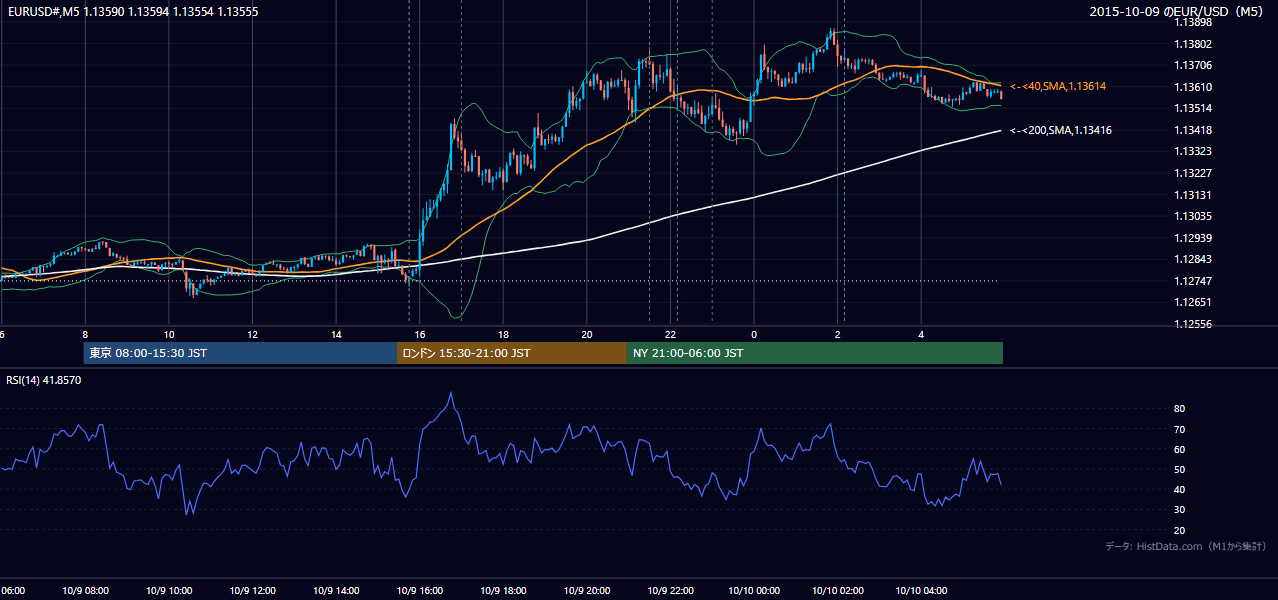Viewport: 1278px width, 600px height.
Task: Select the London 15:30-21:00 JST session bar
Action: (x=512, y=353)
